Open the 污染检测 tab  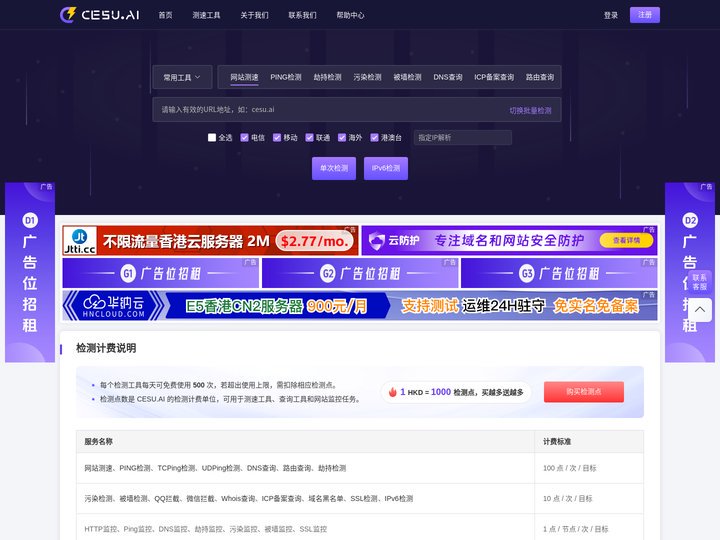point(367,77)
